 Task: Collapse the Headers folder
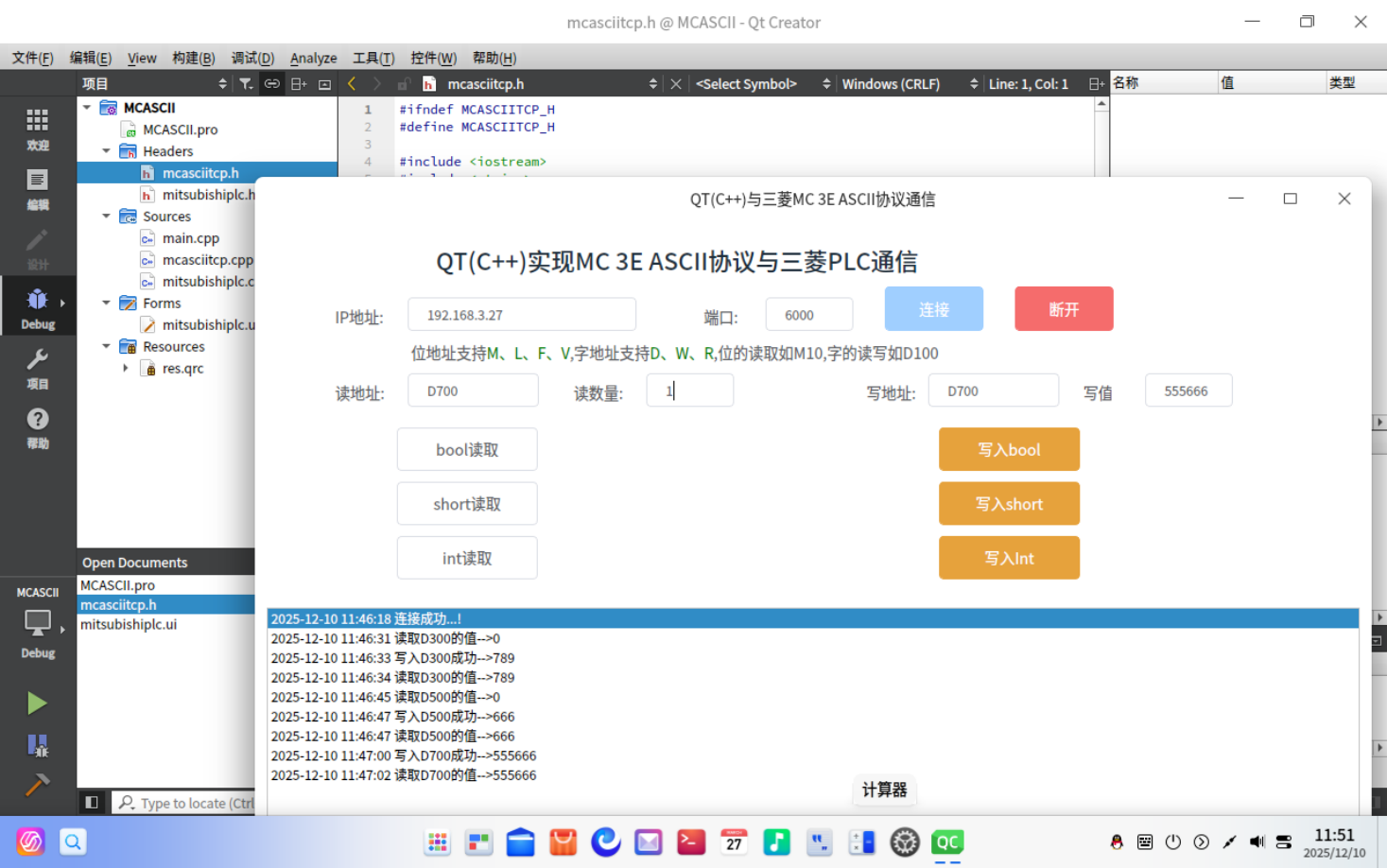(106, 151)
